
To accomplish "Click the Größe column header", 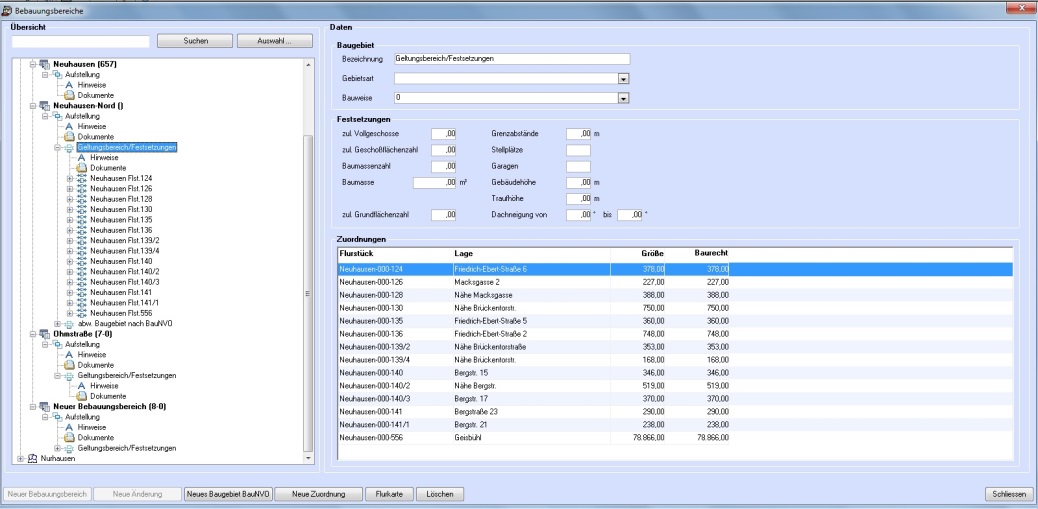I will tap(652, 254).
